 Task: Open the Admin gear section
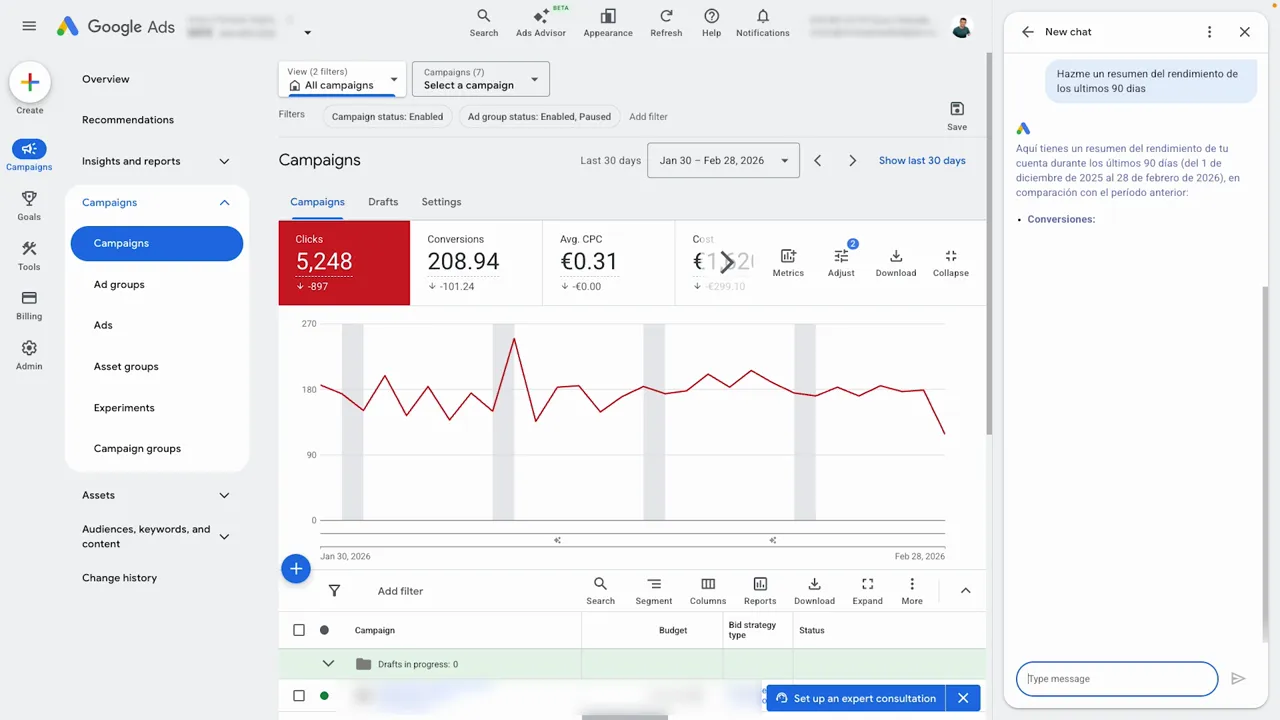[x=29, y=355]
